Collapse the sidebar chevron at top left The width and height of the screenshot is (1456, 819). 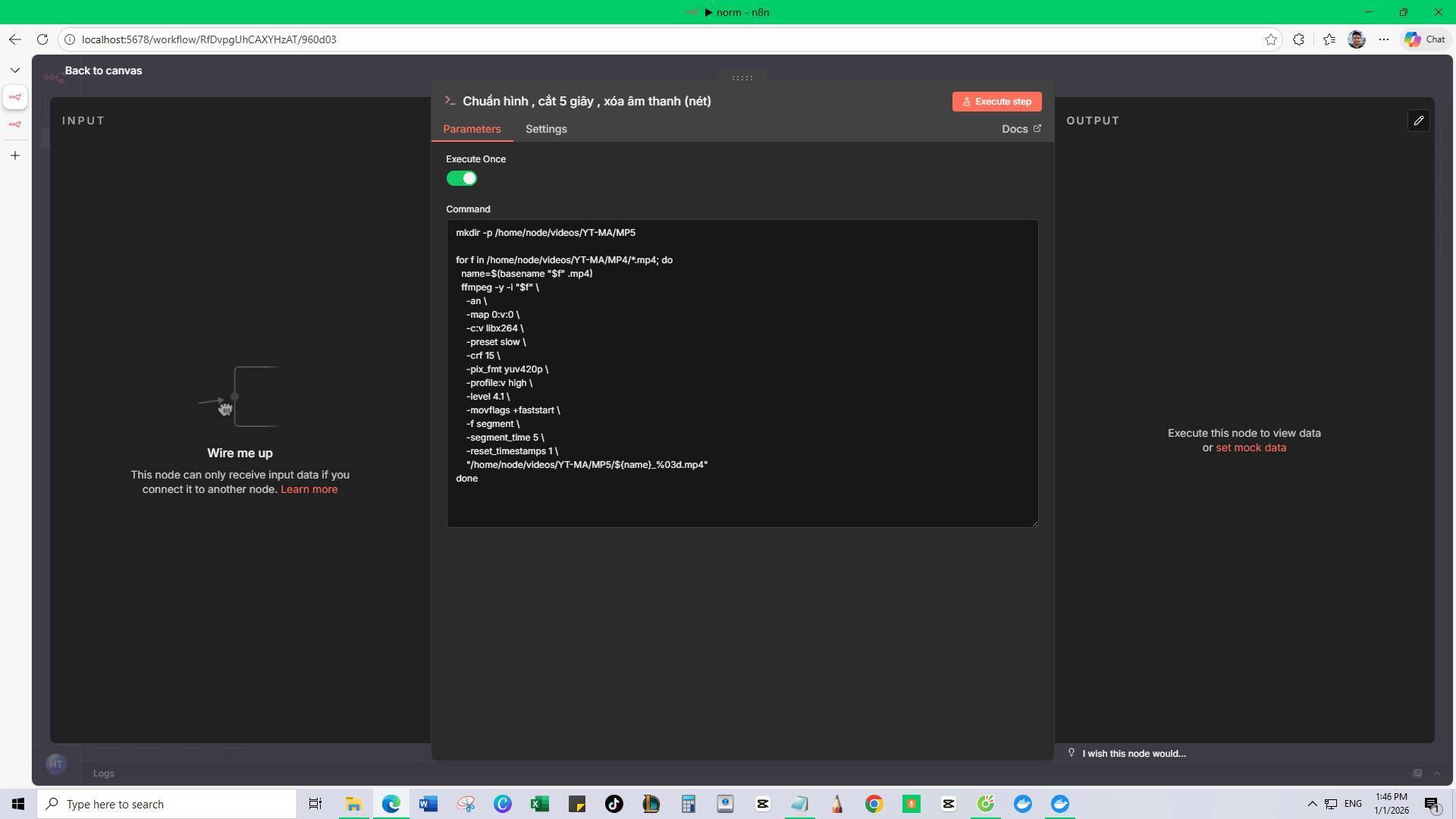pyautogui.click(x=14, y=71)
